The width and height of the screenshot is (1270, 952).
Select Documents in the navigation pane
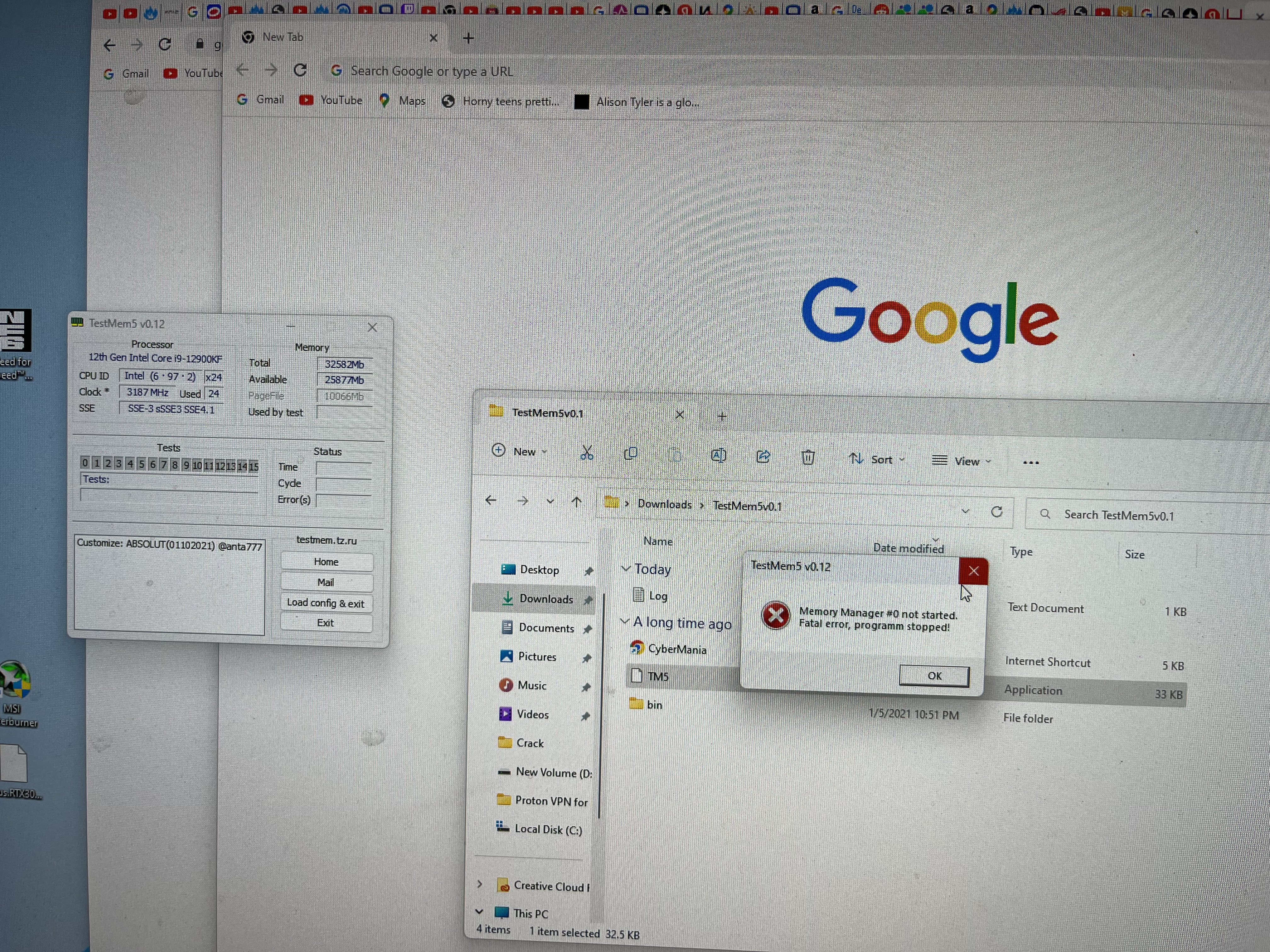(x=546, y=628)
